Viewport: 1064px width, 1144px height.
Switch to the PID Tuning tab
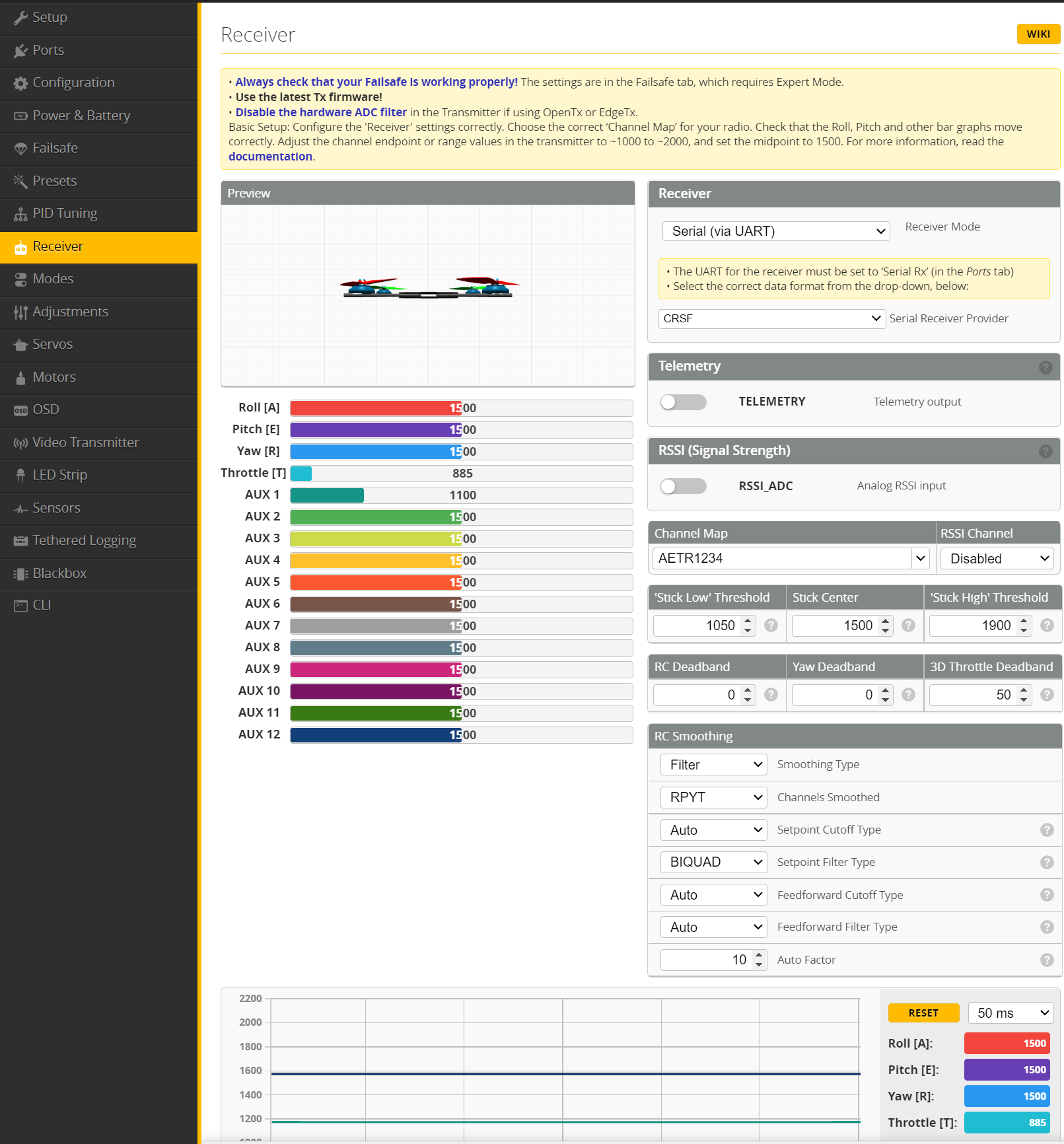[x=65, y=213]
